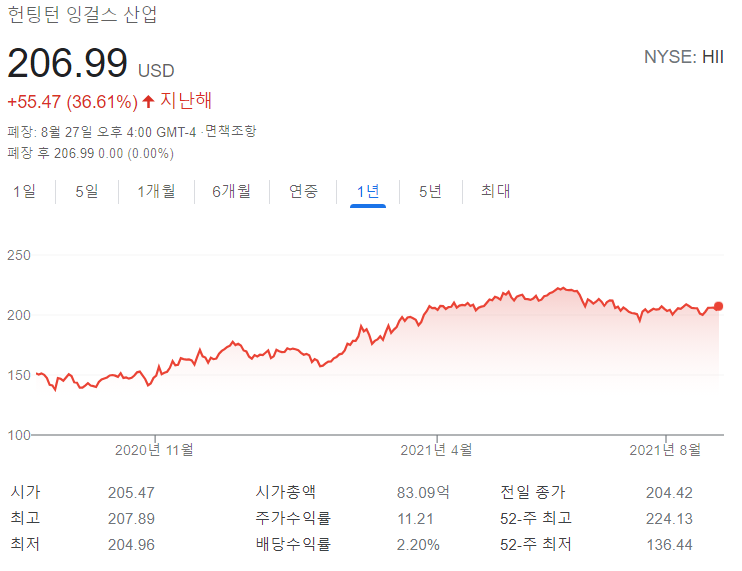Viewport: 742px width, 571px height.
Task: Click the 배당수익률 label
Action: (293, 544)
